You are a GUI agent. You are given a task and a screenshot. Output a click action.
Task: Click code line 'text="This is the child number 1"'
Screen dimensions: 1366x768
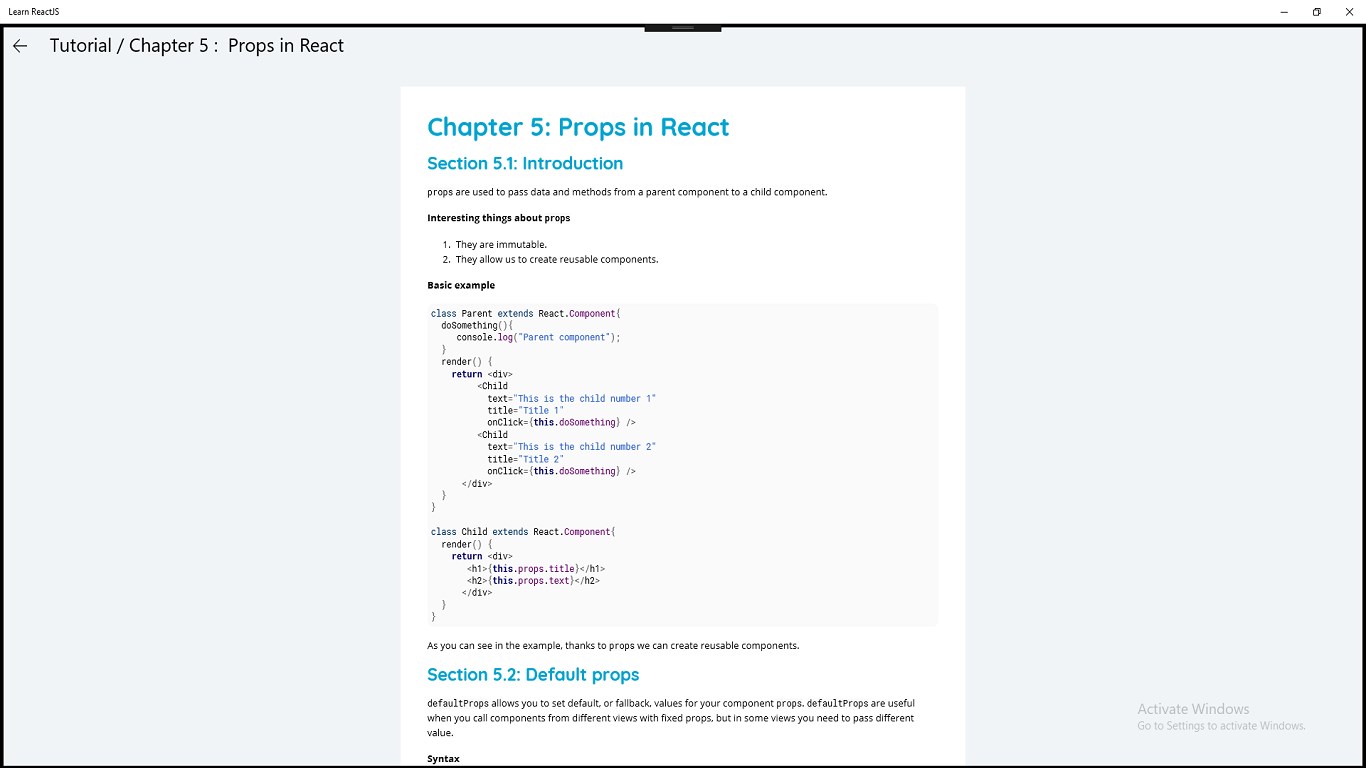coord(572,398)
